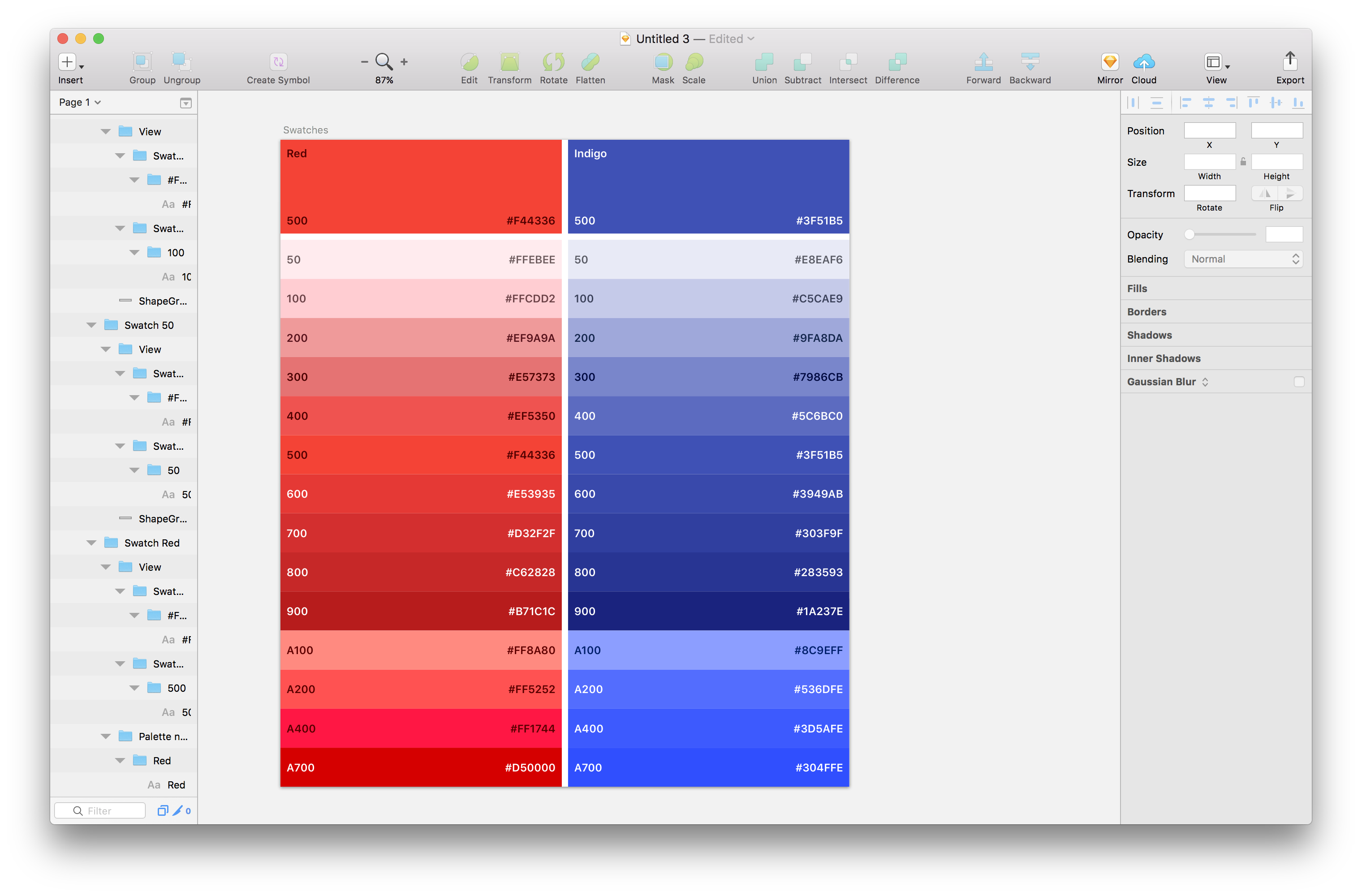Click the Flatten tool icon

(x=590, y=62)
